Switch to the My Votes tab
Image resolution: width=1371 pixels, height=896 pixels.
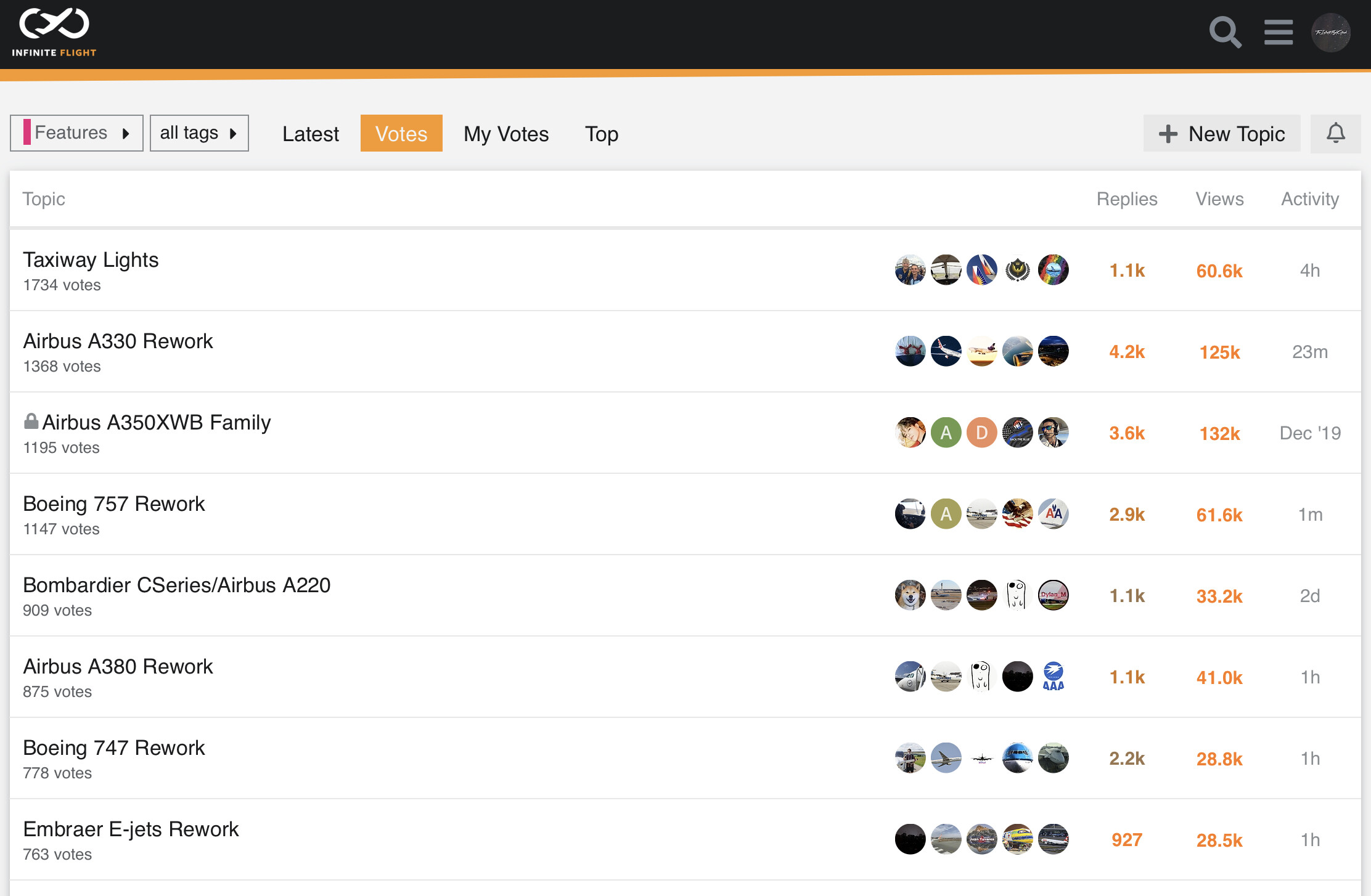tap(506, 134)
